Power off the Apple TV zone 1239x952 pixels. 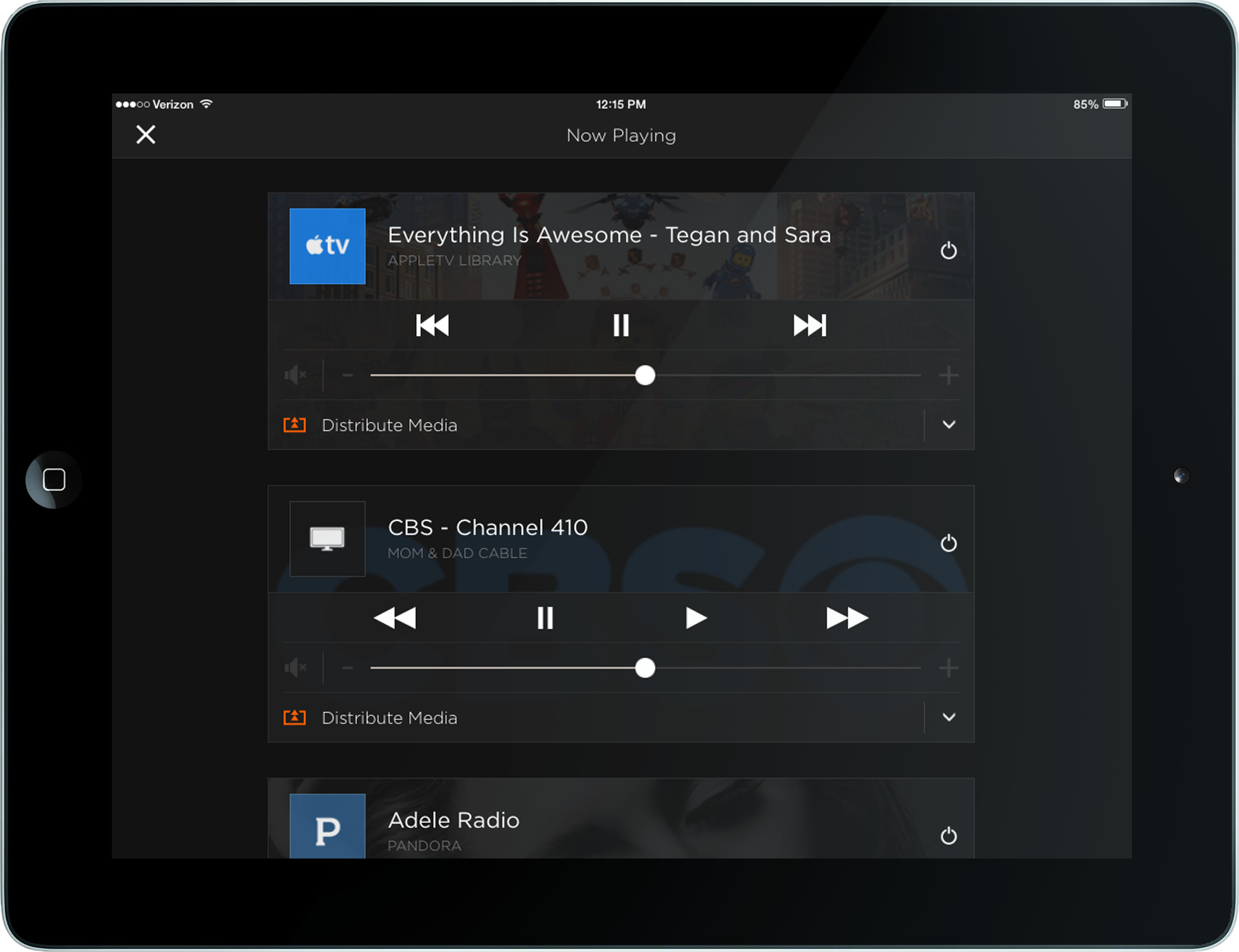click(949, 250)
